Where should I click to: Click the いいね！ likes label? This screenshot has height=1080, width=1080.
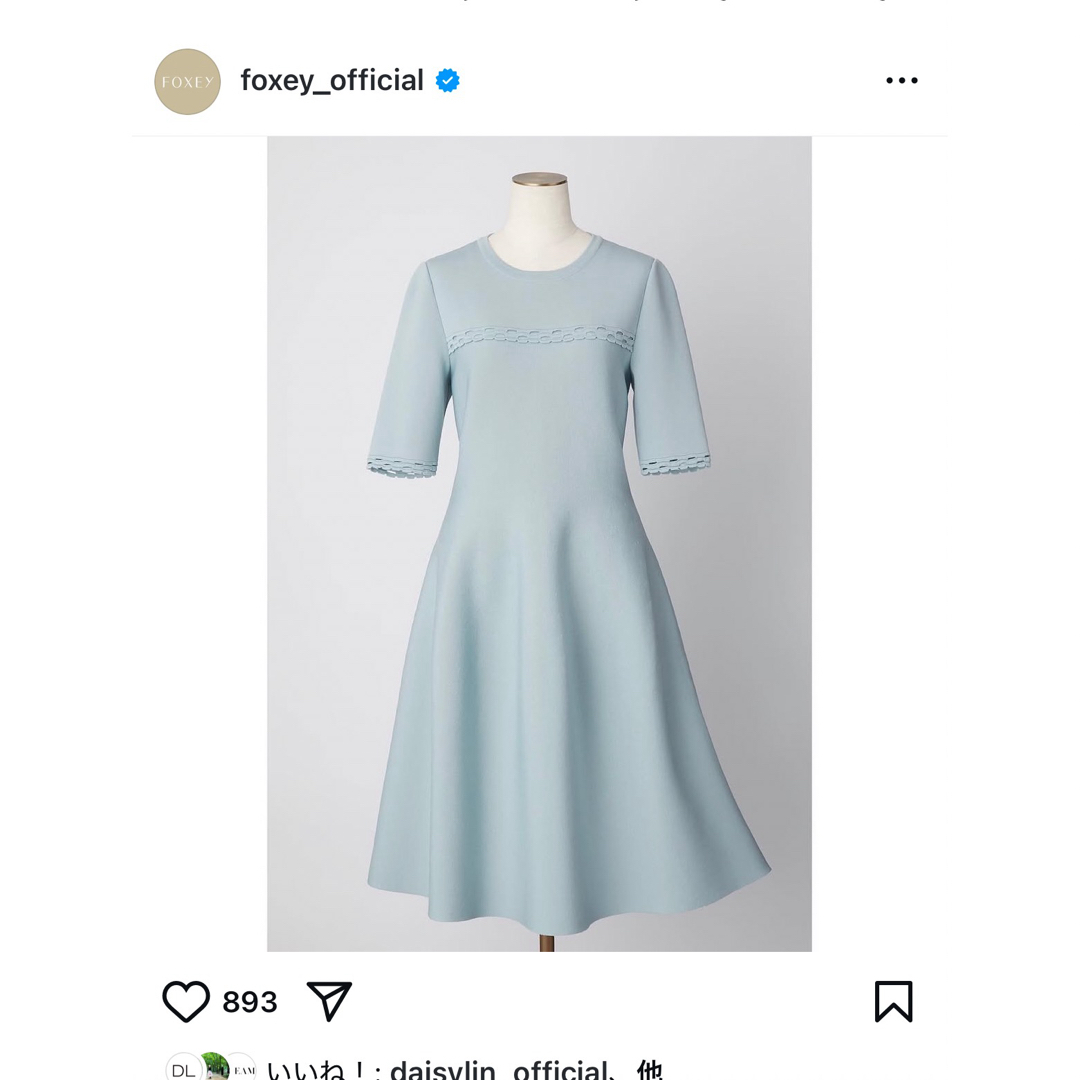pos(318,1069)
